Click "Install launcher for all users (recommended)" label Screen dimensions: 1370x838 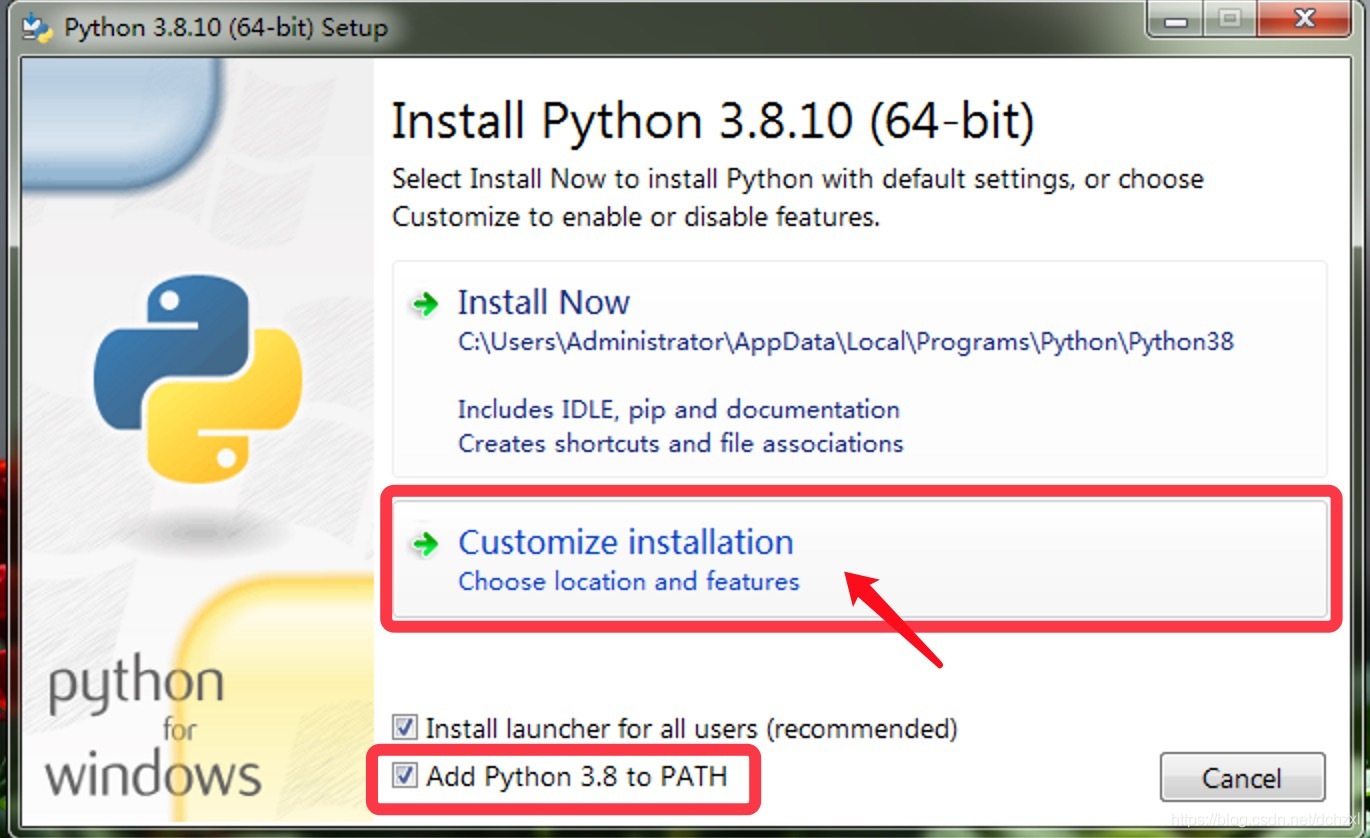click(691, 728)
